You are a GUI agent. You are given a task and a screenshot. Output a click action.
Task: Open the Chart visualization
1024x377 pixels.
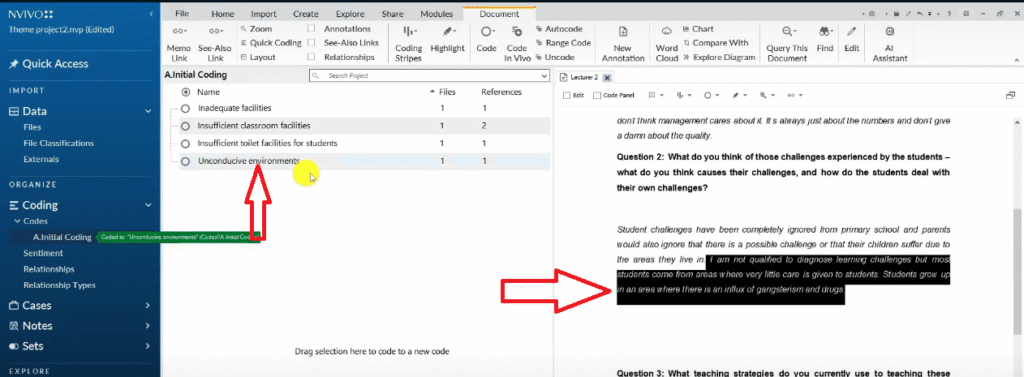[698, 29]
